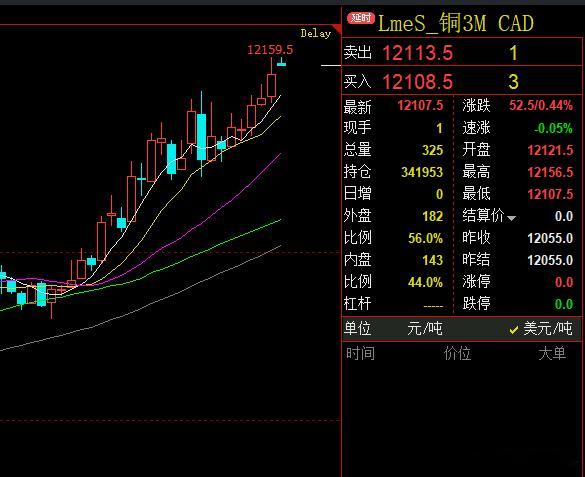Click the 涨跌 value 52.5/0.44%
The width and height of the screenshot is (585, 477).
click(541, 106)
